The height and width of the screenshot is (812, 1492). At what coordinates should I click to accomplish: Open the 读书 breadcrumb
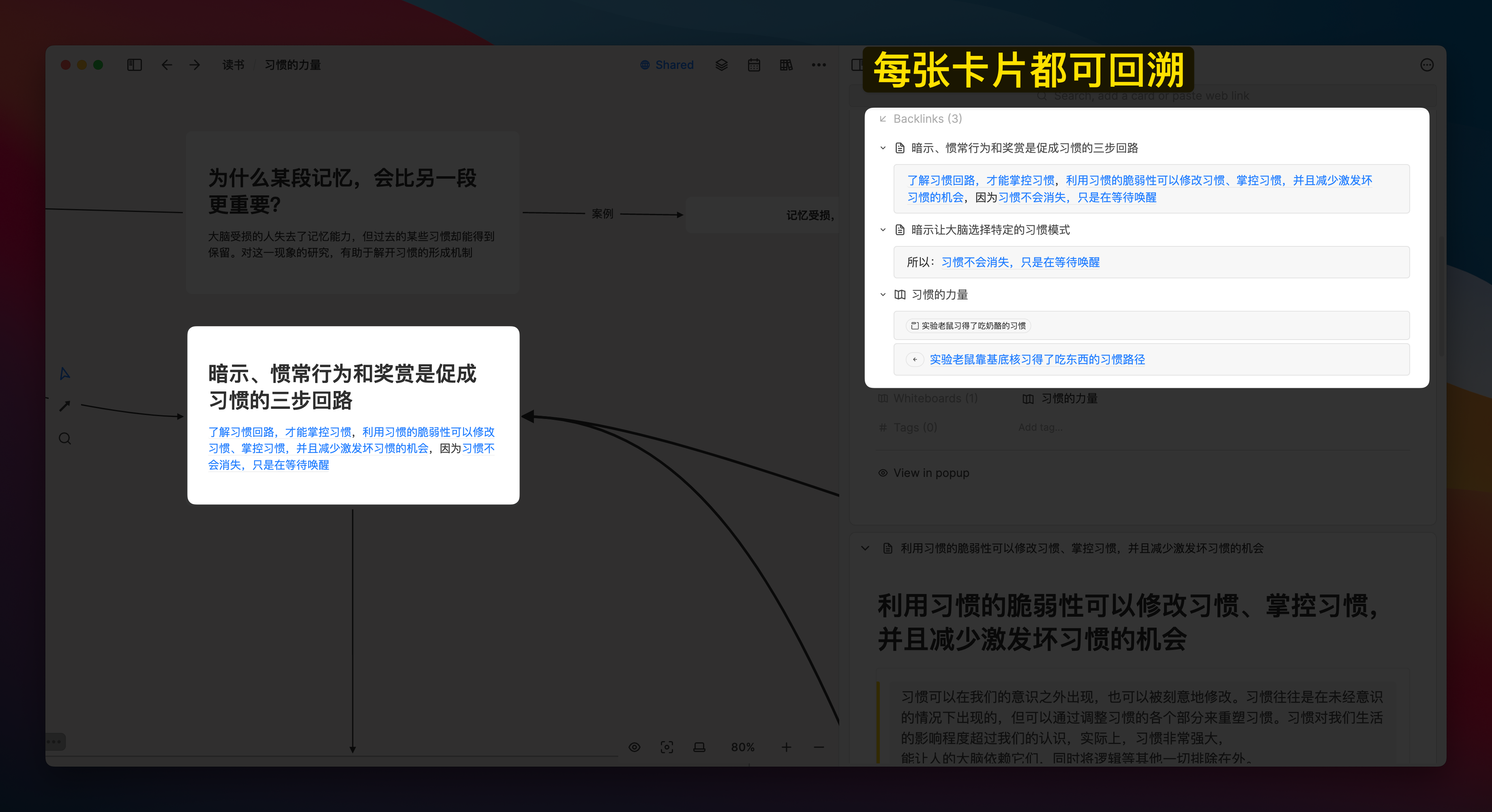(x=234, y=65)
